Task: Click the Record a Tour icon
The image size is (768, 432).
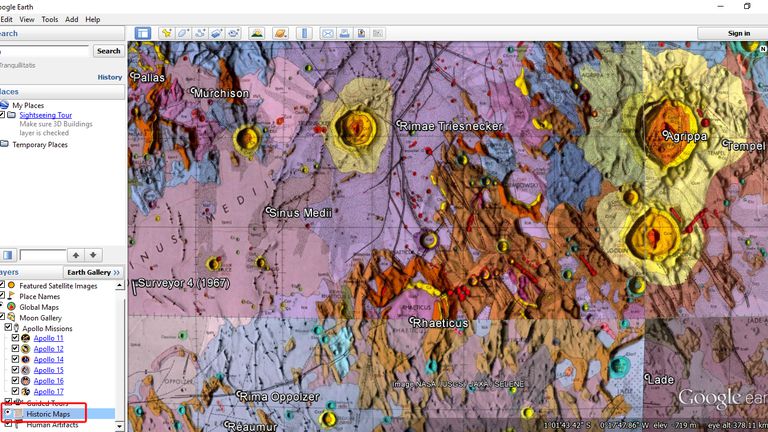Action: pos(232,33)
